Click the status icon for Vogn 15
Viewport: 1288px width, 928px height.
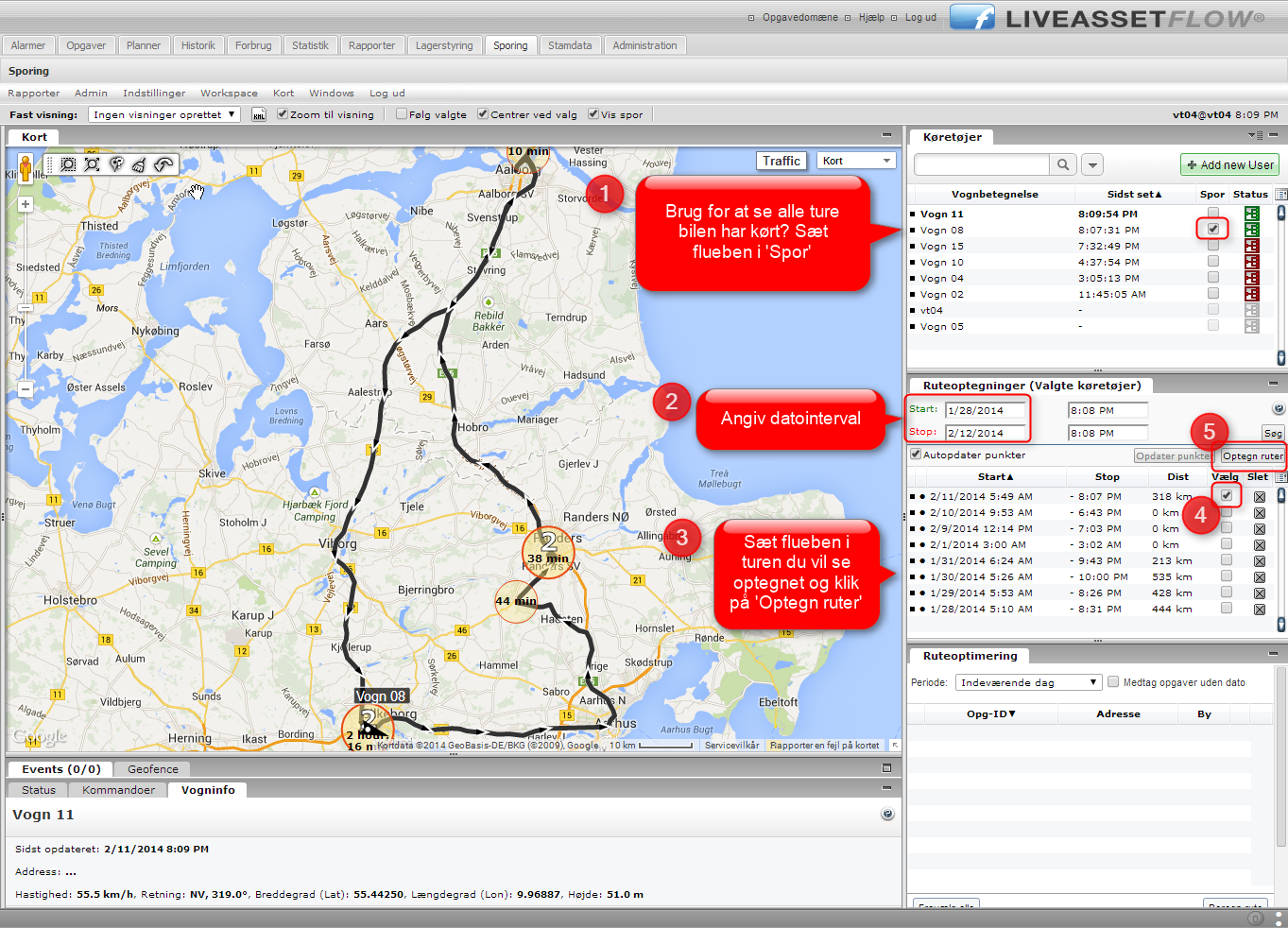1251,246
